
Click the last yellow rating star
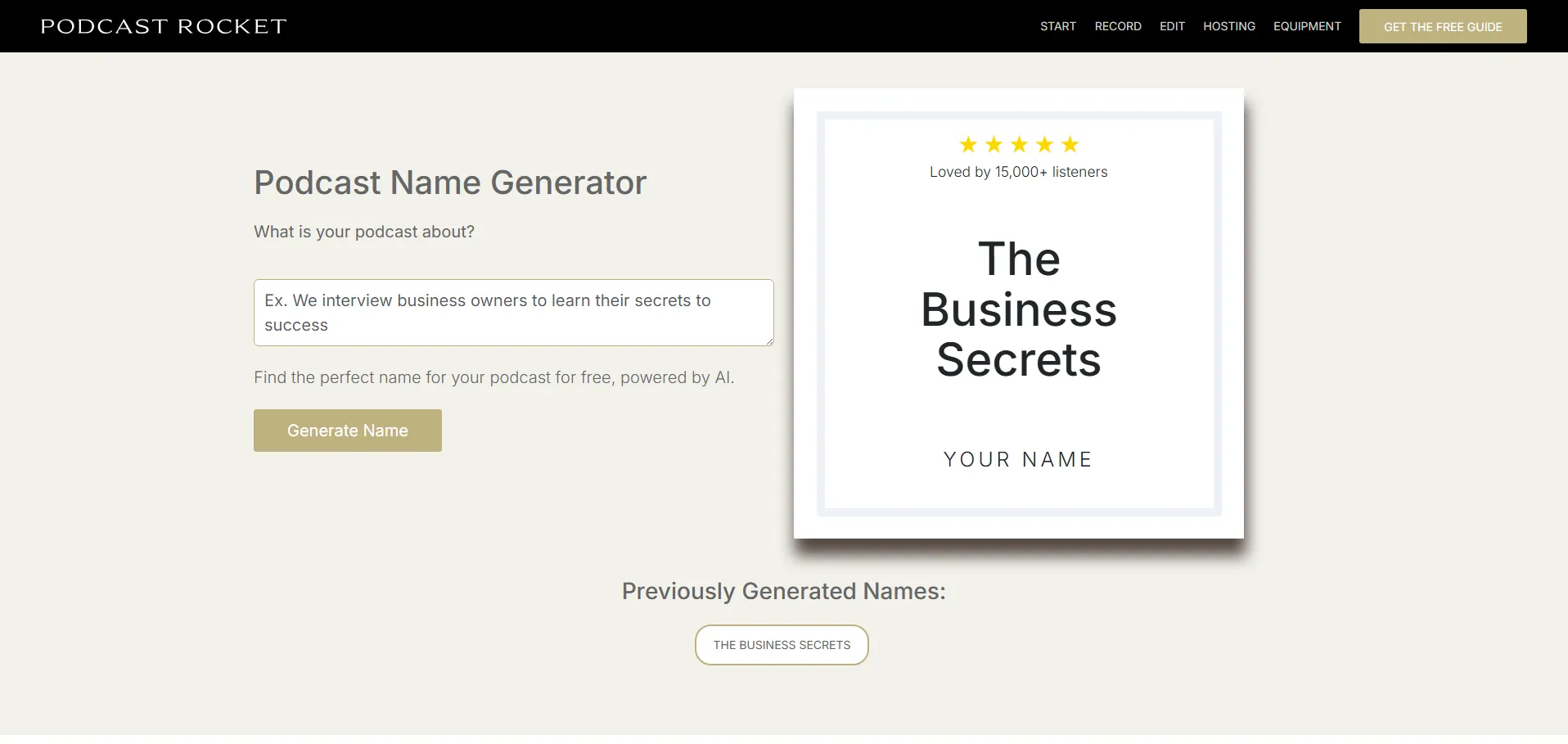[x=1070, y=145]
